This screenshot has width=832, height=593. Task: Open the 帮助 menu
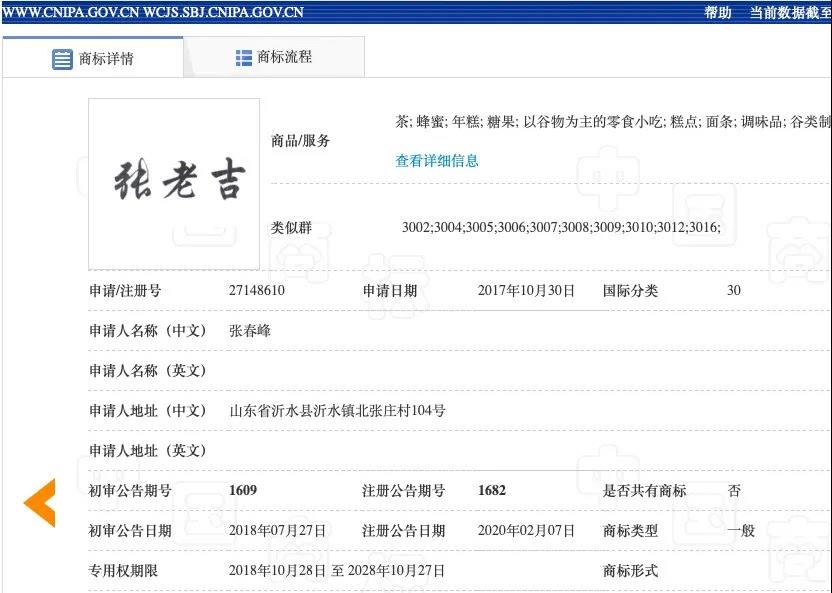pyautogui.click(x=718, y=12)
